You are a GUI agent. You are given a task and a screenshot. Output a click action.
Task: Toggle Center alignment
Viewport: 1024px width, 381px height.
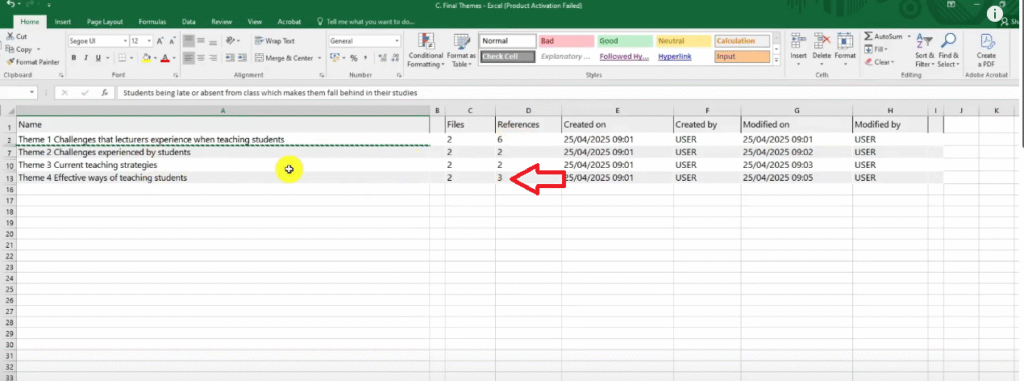point(201,58)
